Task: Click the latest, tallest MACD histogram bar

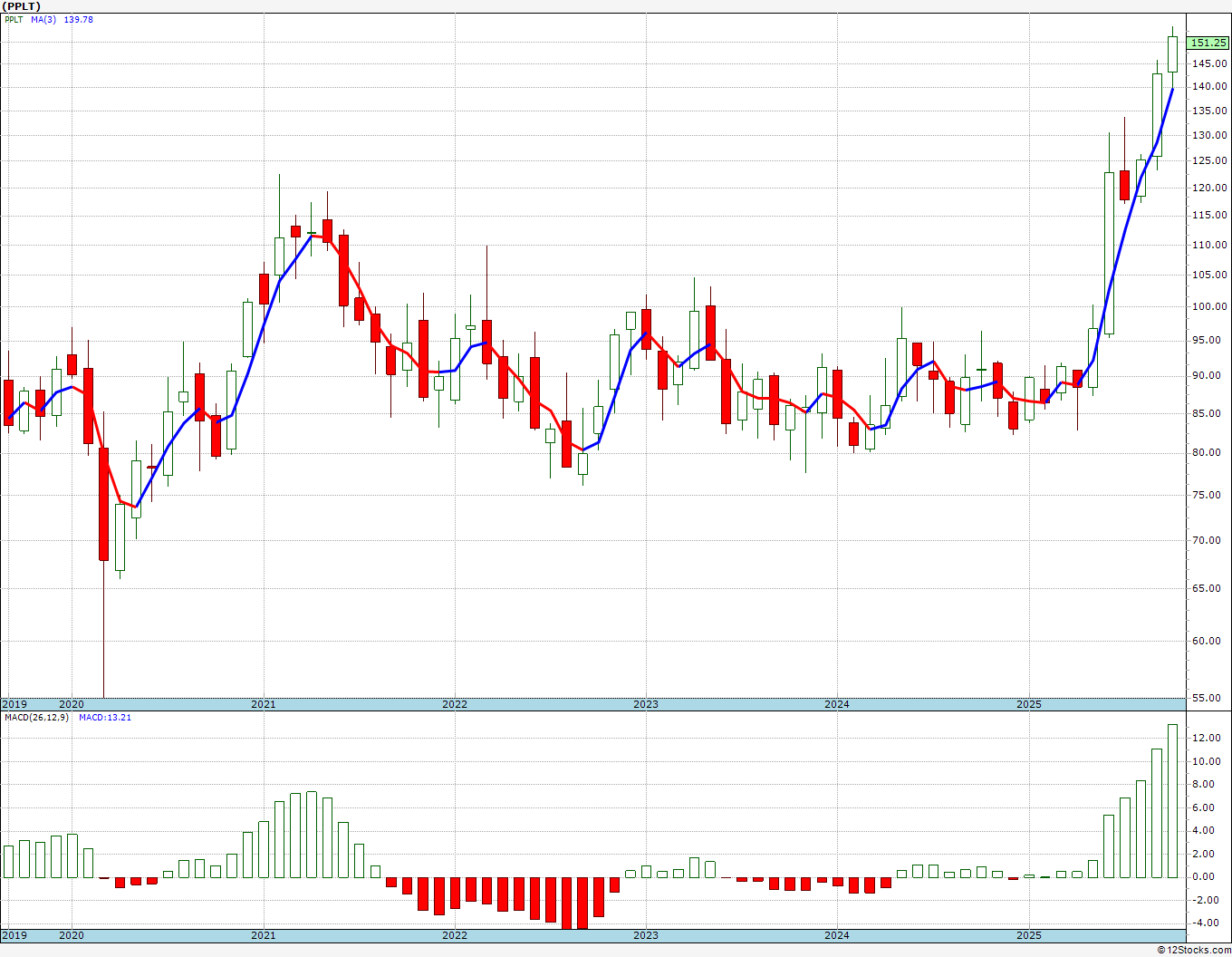Action: coord(1172,801)
